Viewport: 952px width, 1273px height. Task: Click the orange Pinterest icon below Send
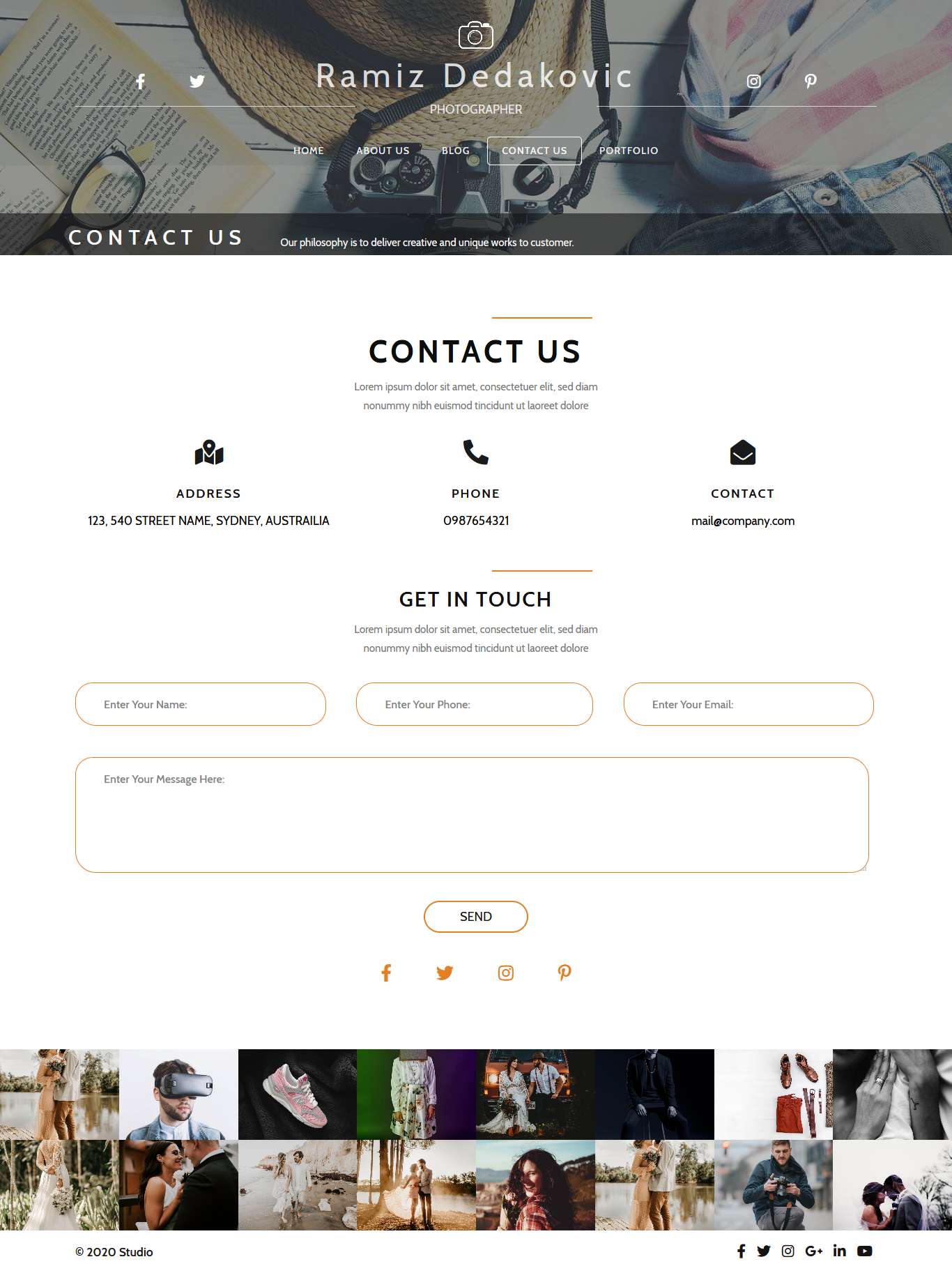coord(565,973)
